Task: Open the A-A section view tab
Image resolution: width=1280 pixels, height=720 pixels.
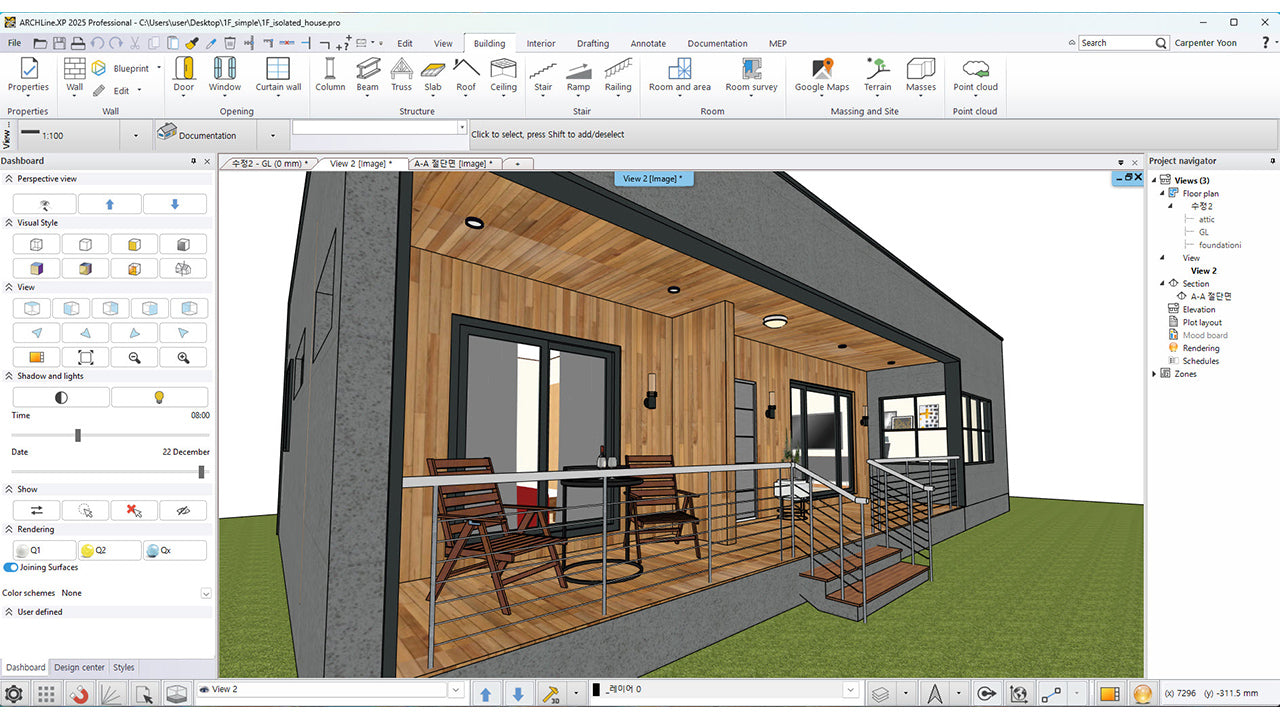Action: [452, 163]
